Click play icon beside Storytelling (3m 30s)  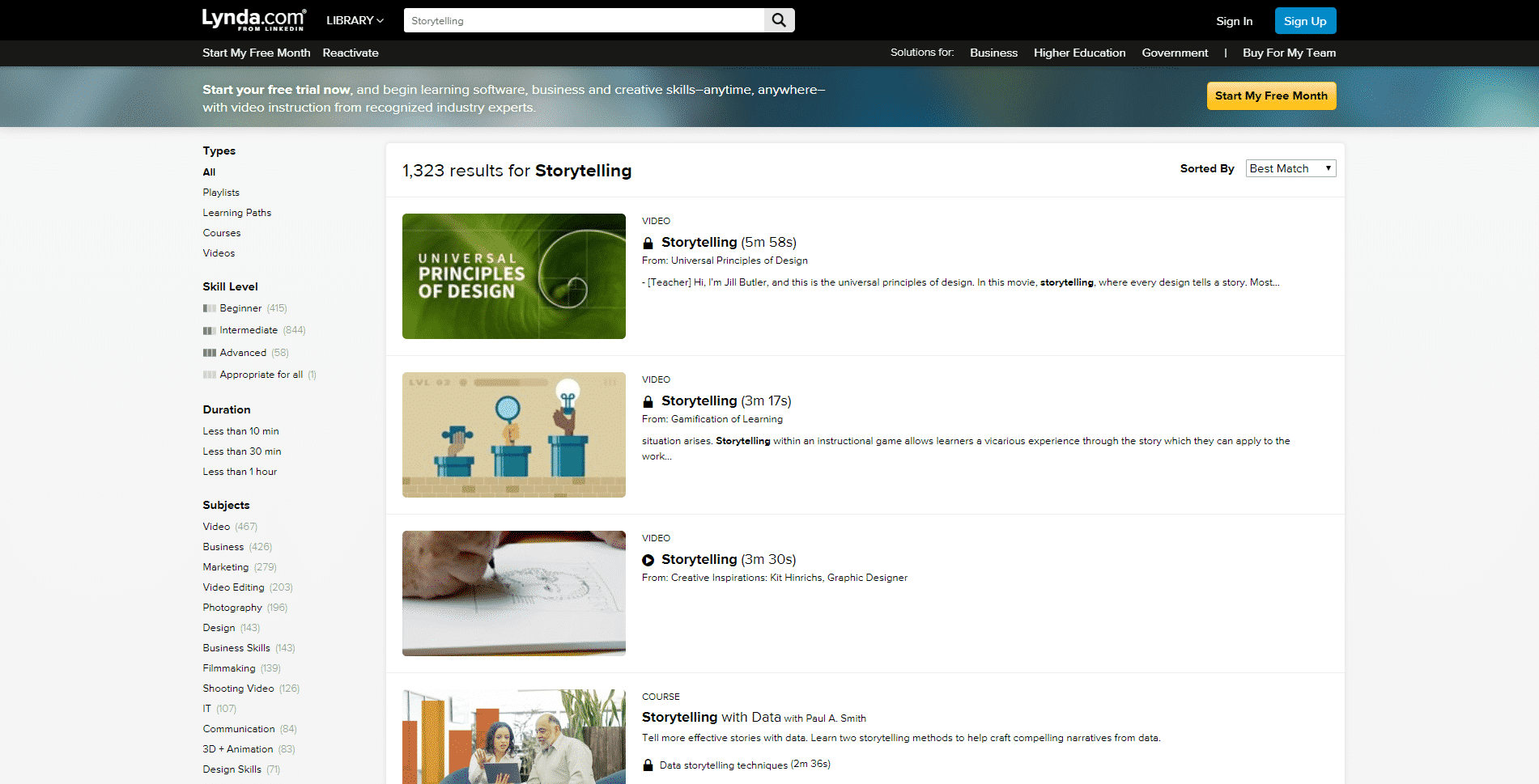click(648, 560)
